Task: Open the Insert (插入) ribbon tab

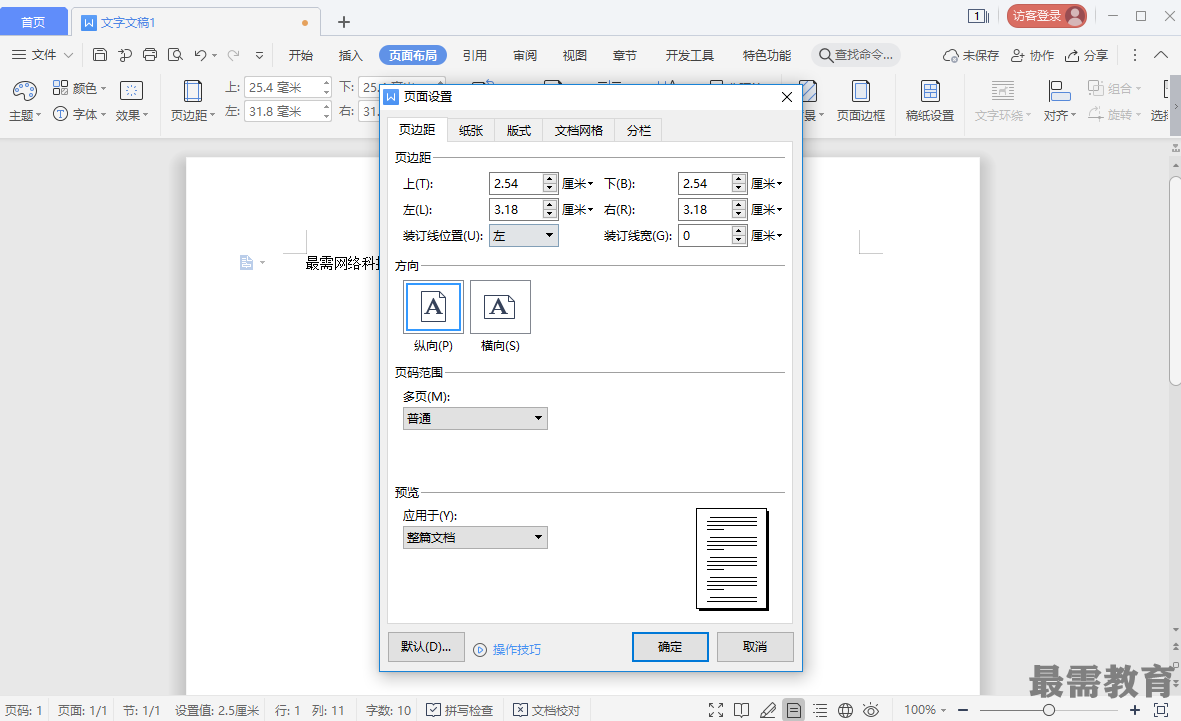Action: [x=350, y=55]
